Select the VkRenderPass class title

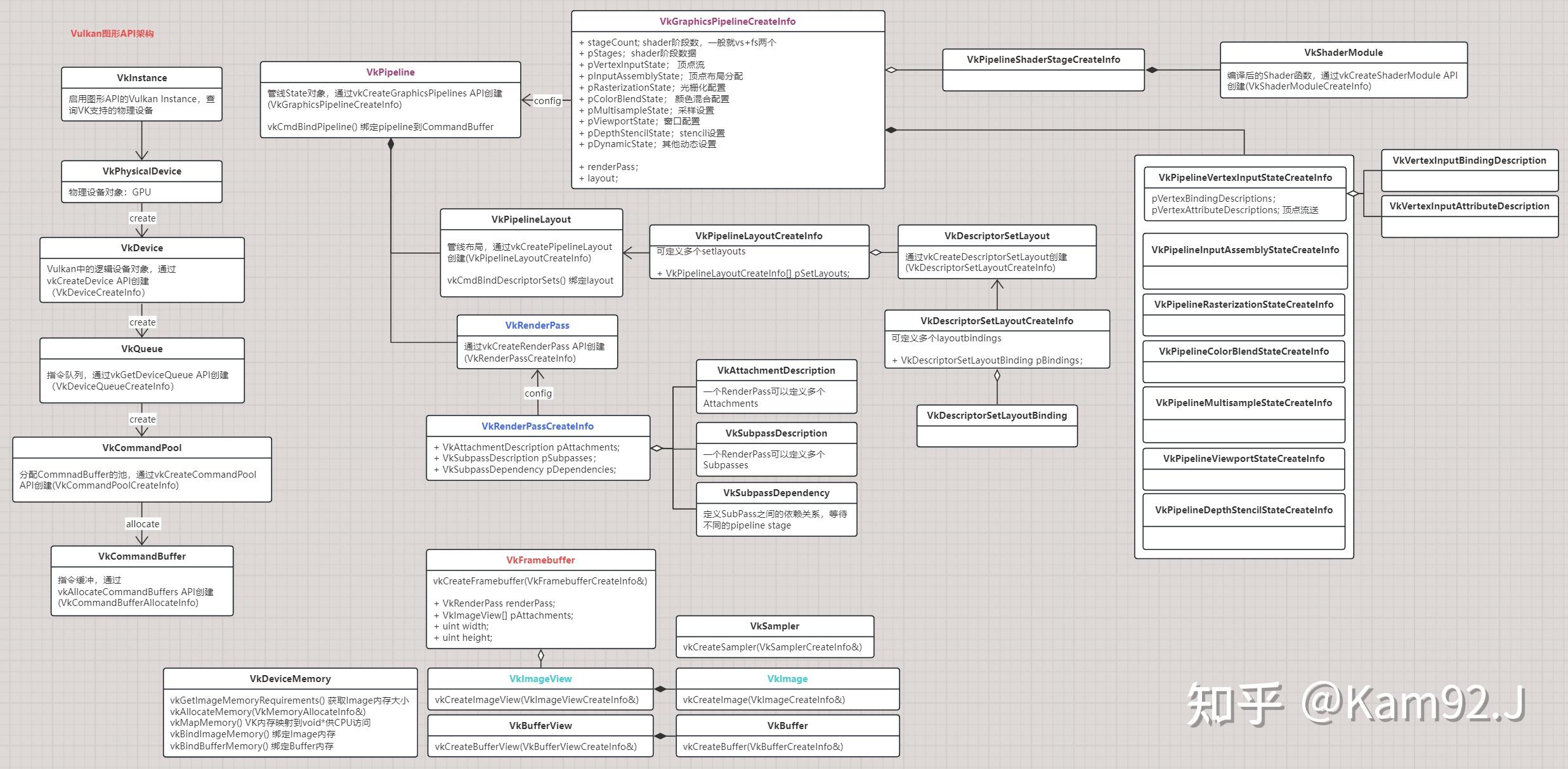pos(537,325)
